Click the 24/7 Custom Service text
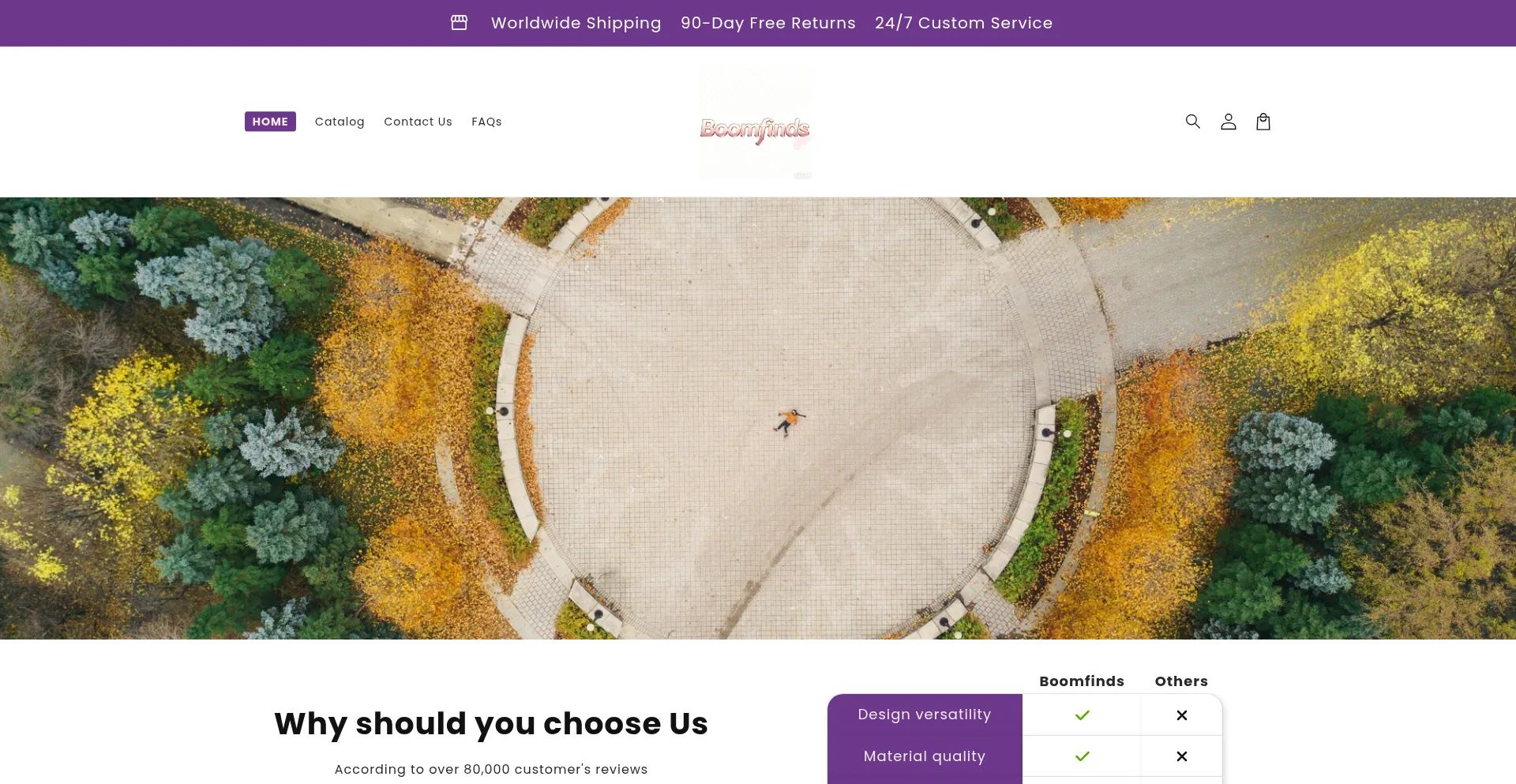Viewport: 1516px width, 784px height. click(963, 23)
